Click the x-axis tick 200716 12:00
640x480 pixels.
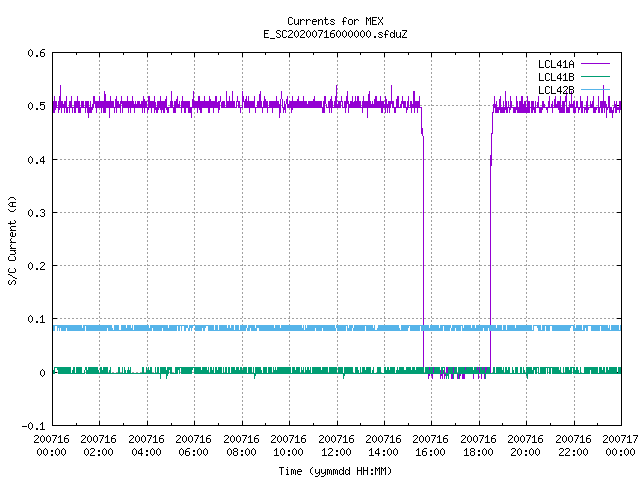pyautogui.click(x=336, y=446)
